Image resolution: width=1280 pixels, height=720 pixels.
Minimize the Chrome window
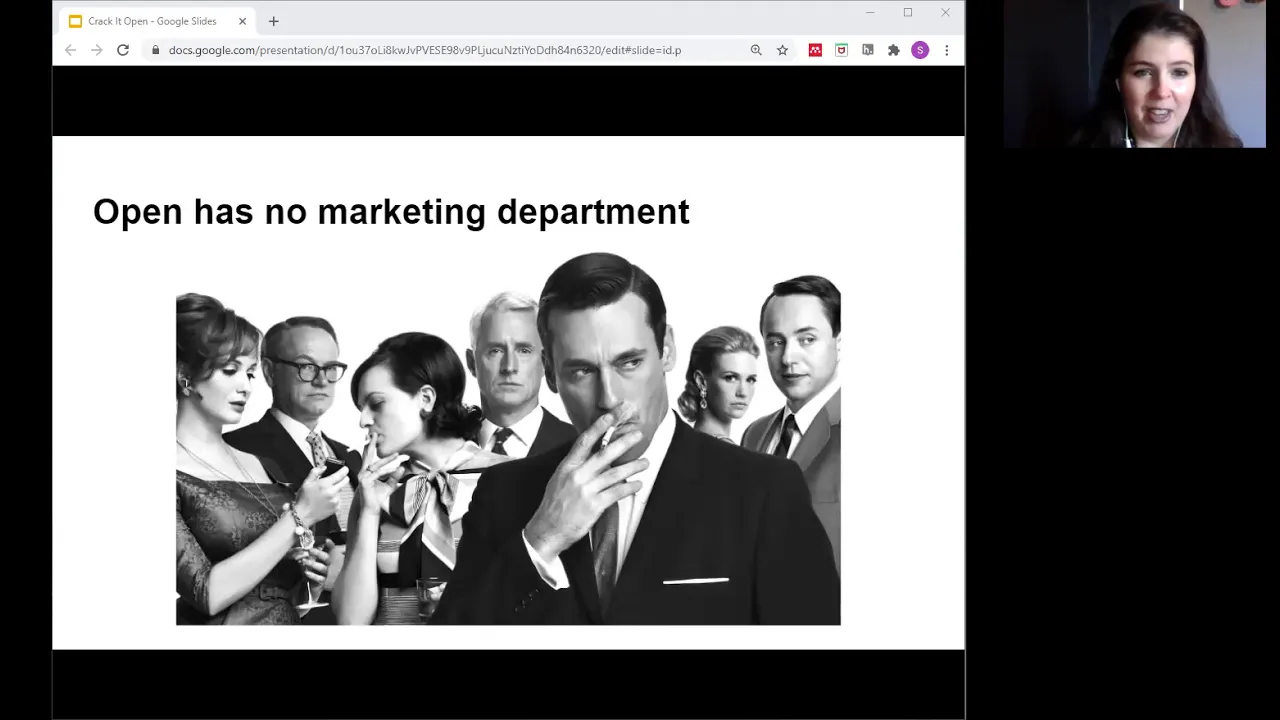(869, 13)
